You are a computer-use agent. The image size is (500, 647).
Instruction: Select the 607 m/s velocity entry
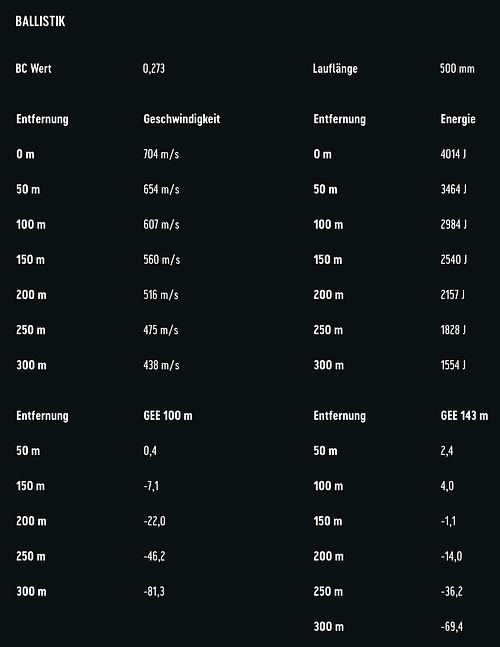[x=161, y=224]
